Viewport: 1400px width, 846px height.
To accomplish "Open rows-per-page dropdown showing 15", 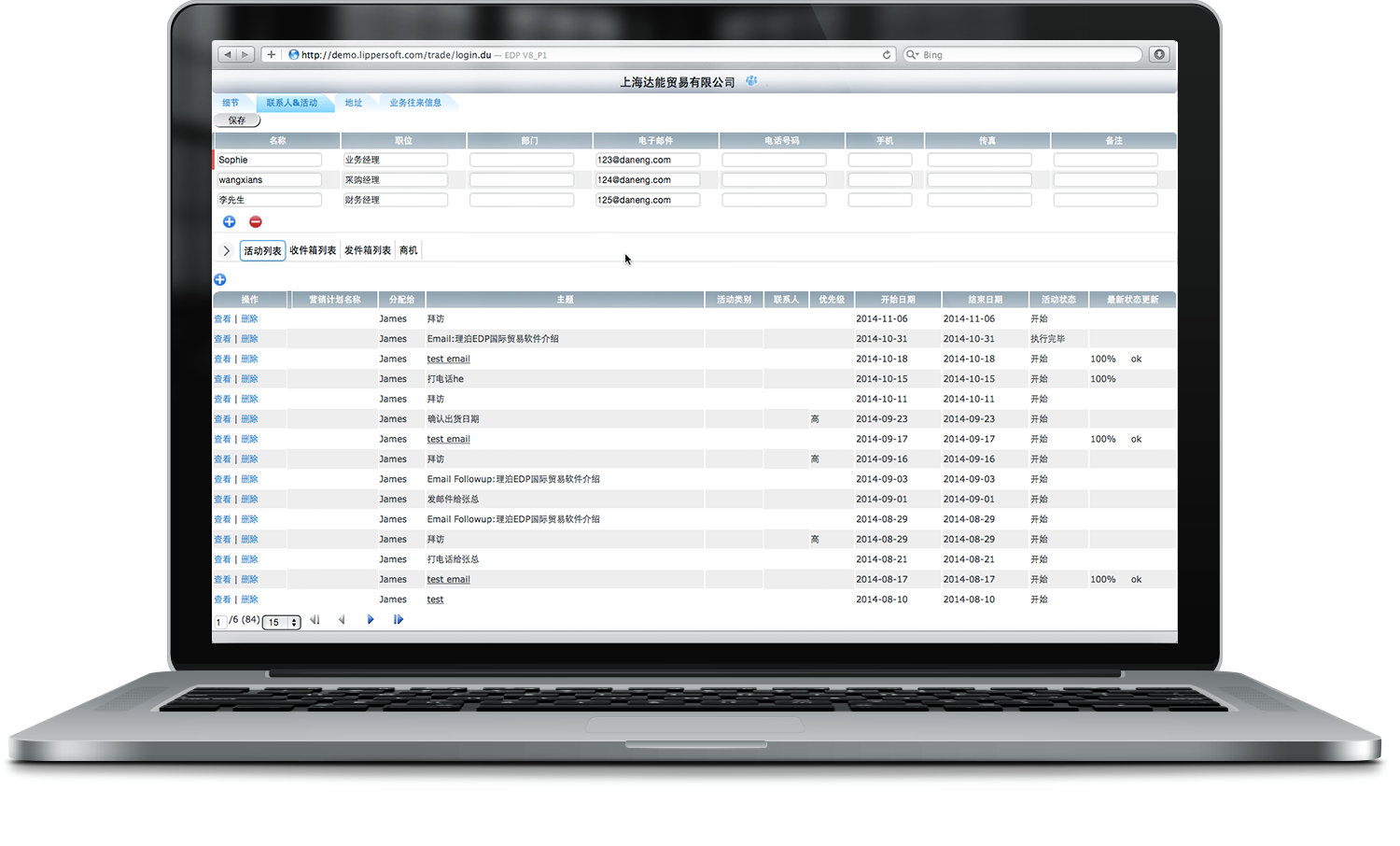I will pyautogui.click(x=281, y=622).
